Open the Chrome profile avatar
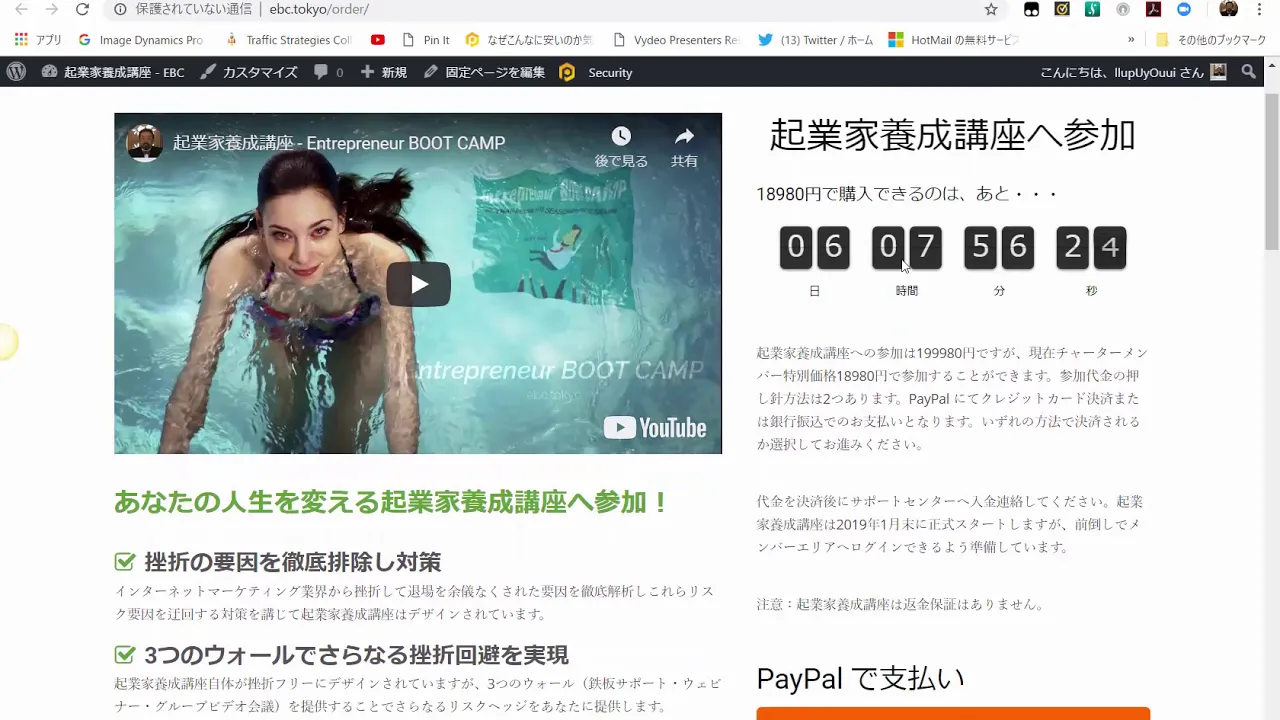1280x720 pixels. point(1229,10)
